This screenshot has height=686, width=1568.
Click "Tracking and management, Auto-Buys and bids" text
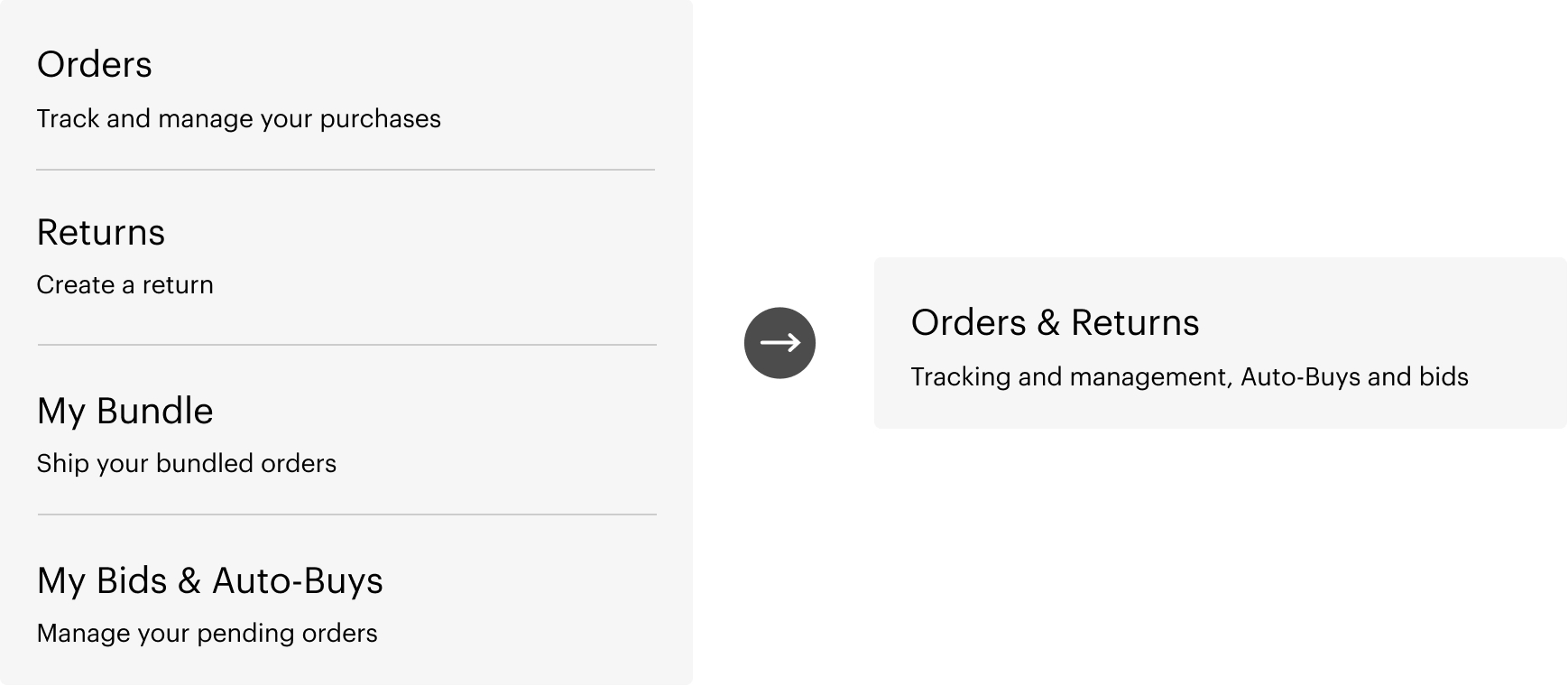1189,377
